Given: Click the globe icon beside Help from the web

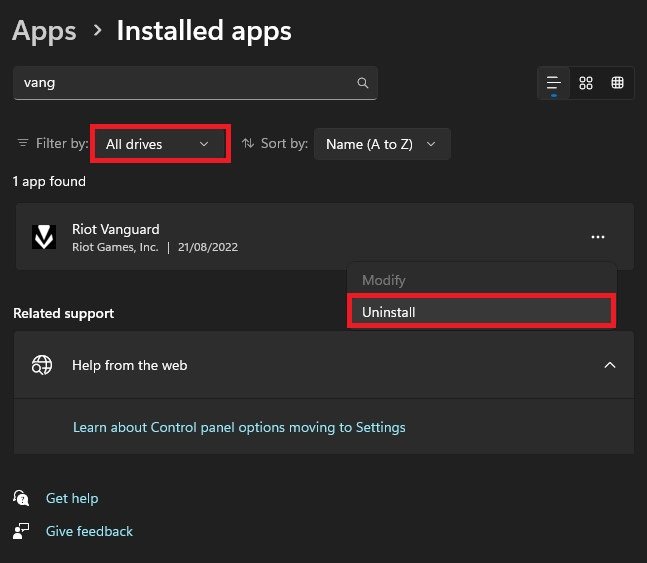Looking at the screenshot, I should (42, 365).
